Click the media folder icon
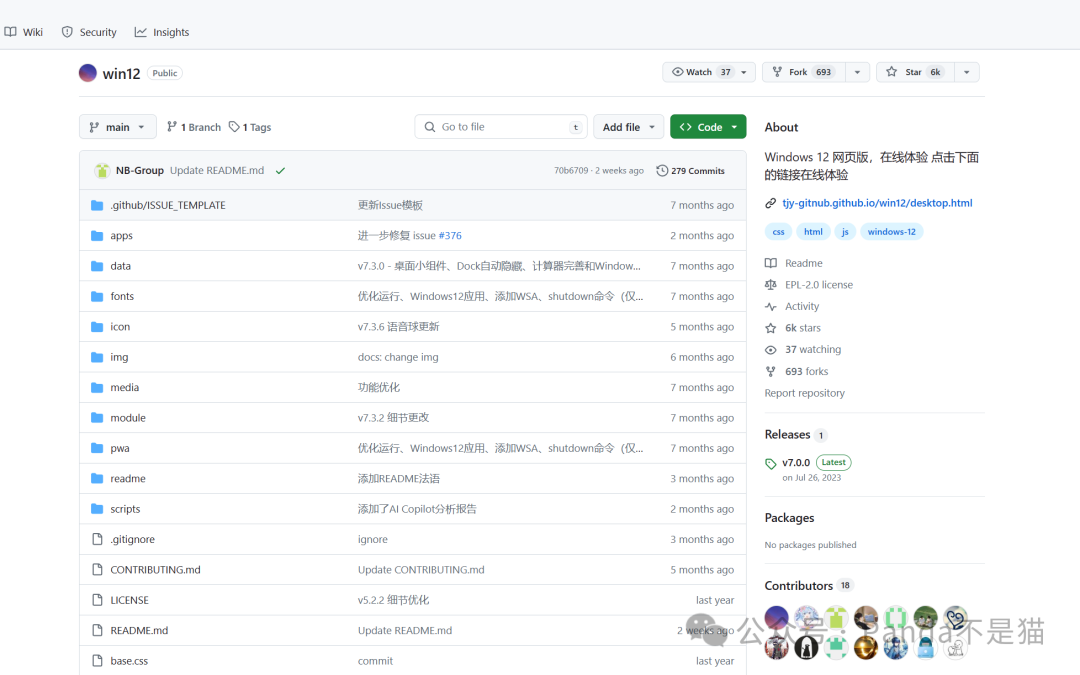The image size is (1080, 675). coord(97,387)
